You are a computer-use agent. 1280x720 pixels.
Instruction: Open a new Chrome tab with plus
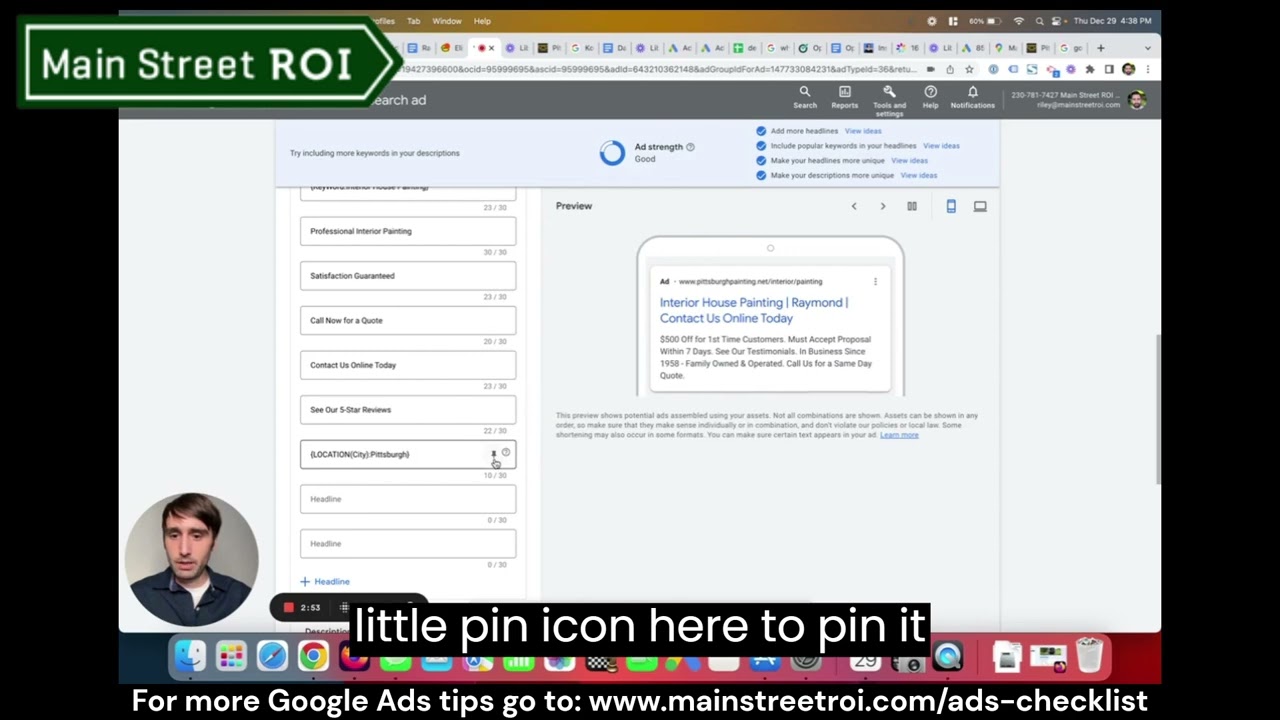1101,48
